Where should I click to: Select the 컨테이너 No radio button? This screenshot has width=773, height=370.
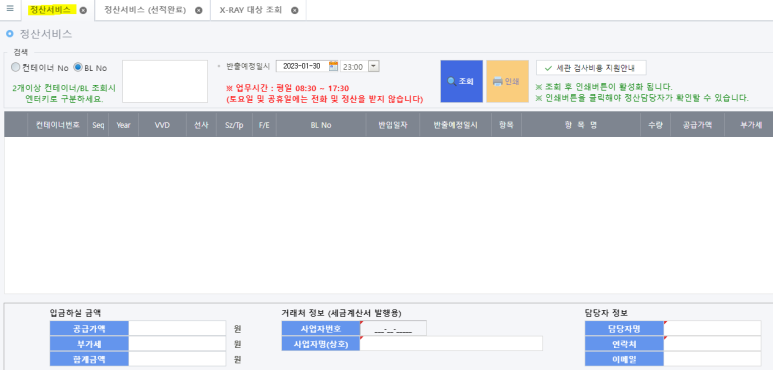[x=15, y=67]
